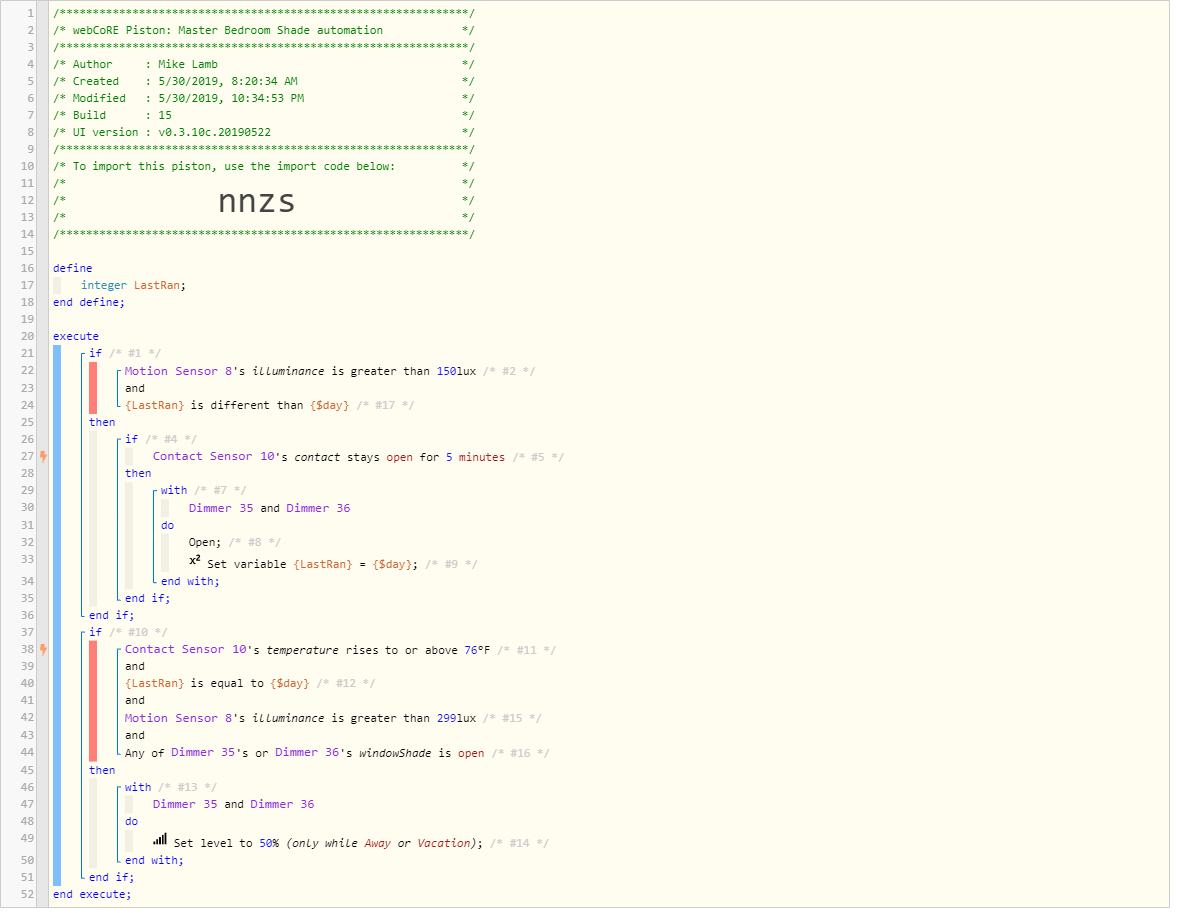1178x913 pixels.
Task: Select the LastRan is different than $day condition
Action: [x=237, y=406]
